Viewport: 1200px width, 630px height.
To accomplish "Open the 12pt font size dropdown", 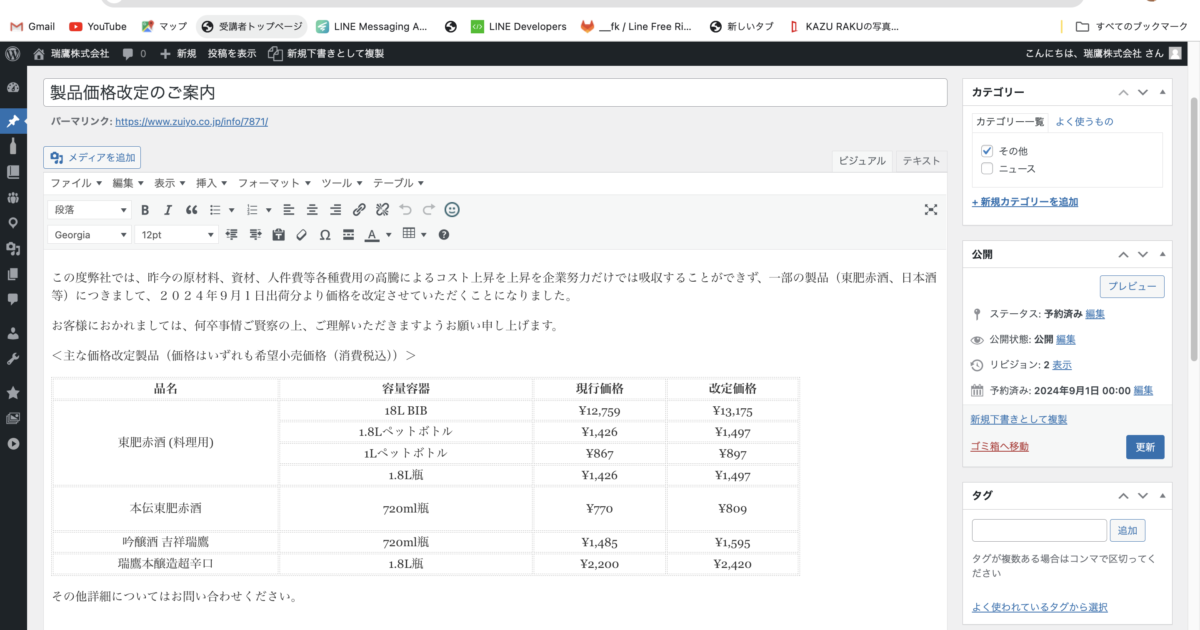I will [x=177, y=235].
